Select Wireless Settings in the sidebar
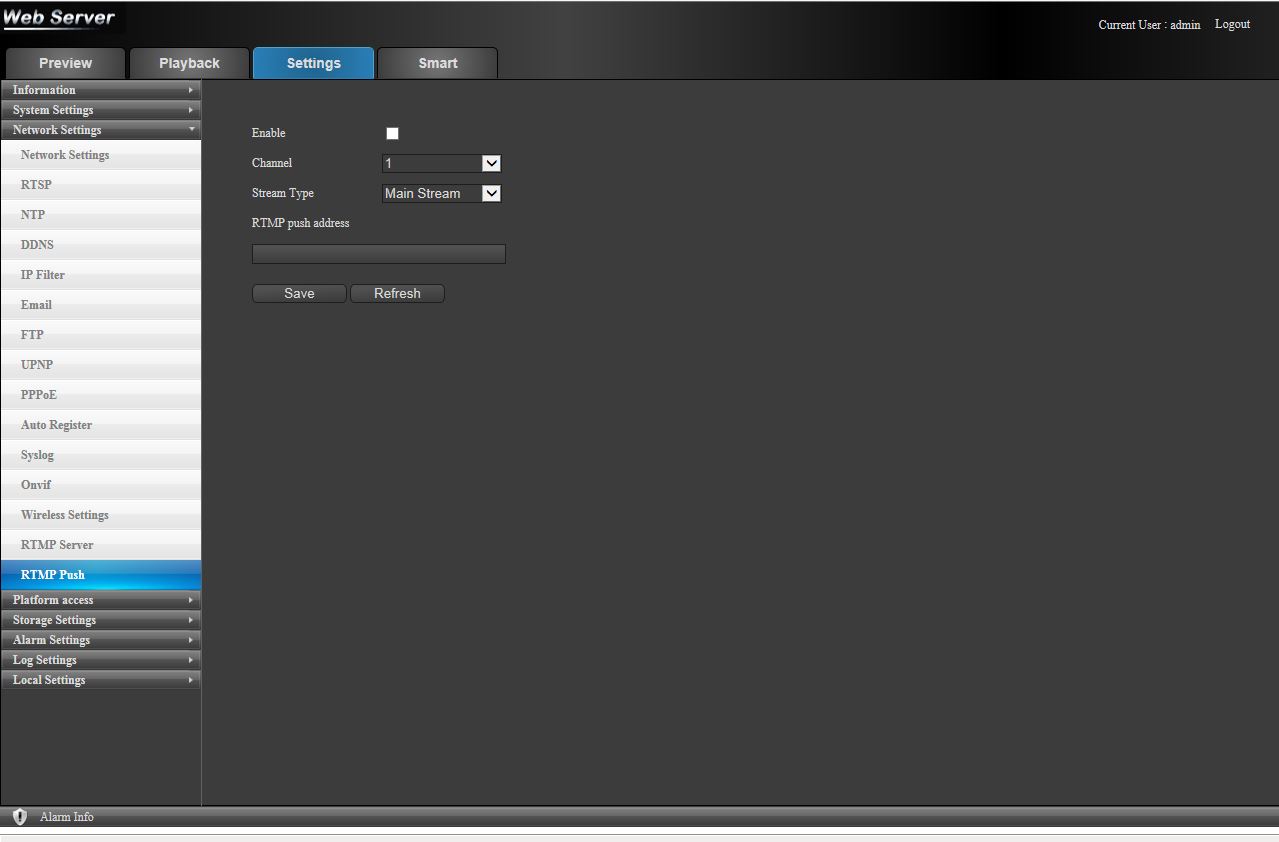Viewport: 1279px width, 842px height. pyautogui.click(x=64, y=515)
